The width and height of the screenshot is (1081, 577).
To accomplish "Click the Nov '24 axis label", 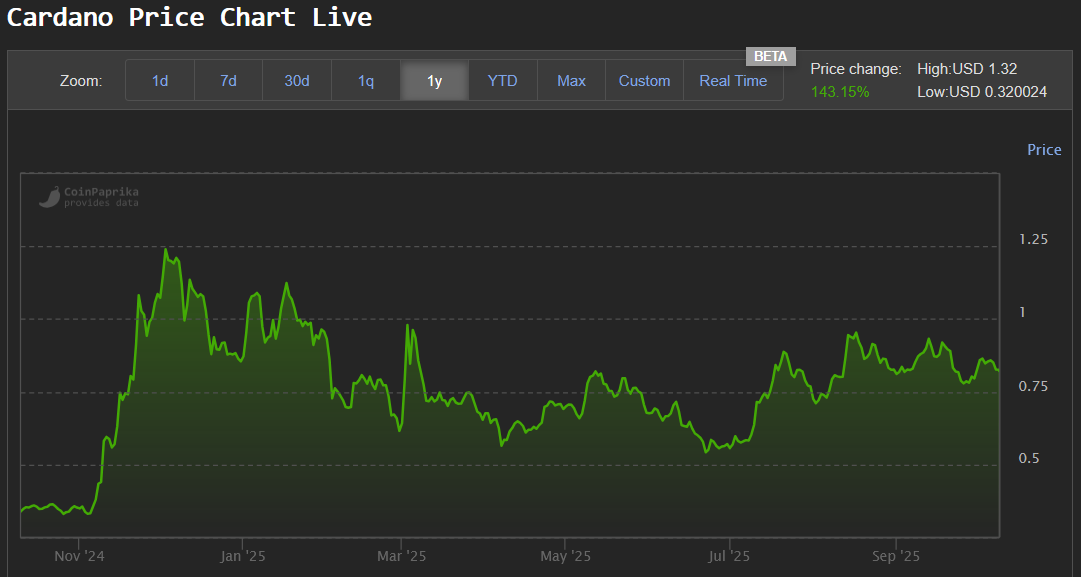I will pyautogui.click(x=80, y=556).
